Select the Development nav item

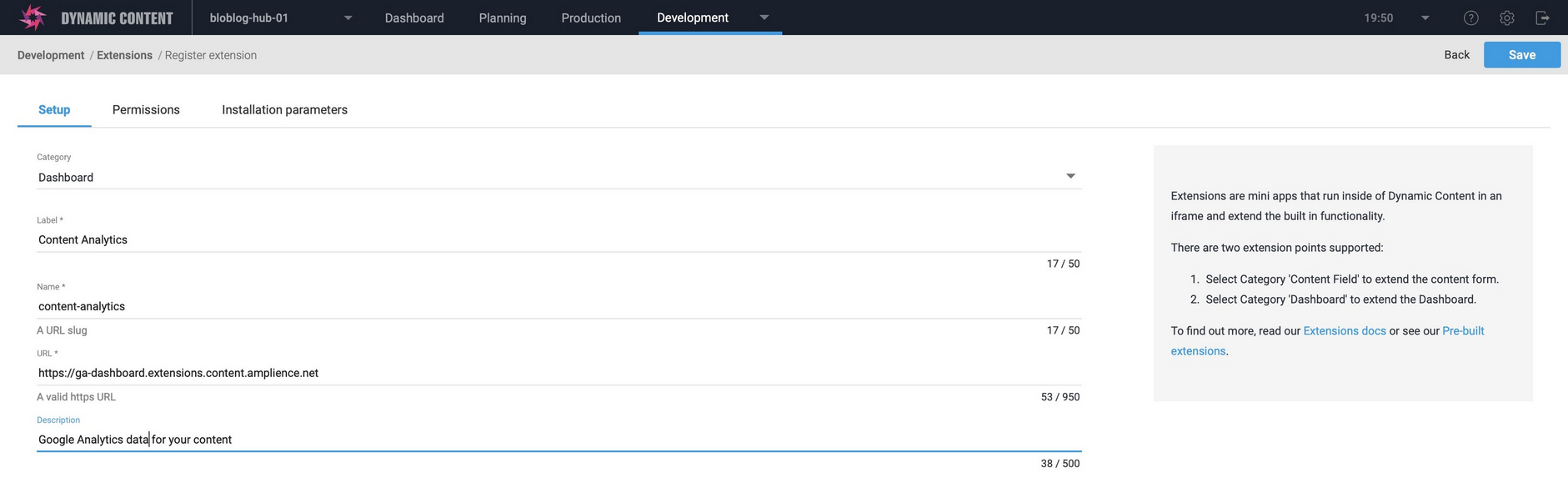692,18
